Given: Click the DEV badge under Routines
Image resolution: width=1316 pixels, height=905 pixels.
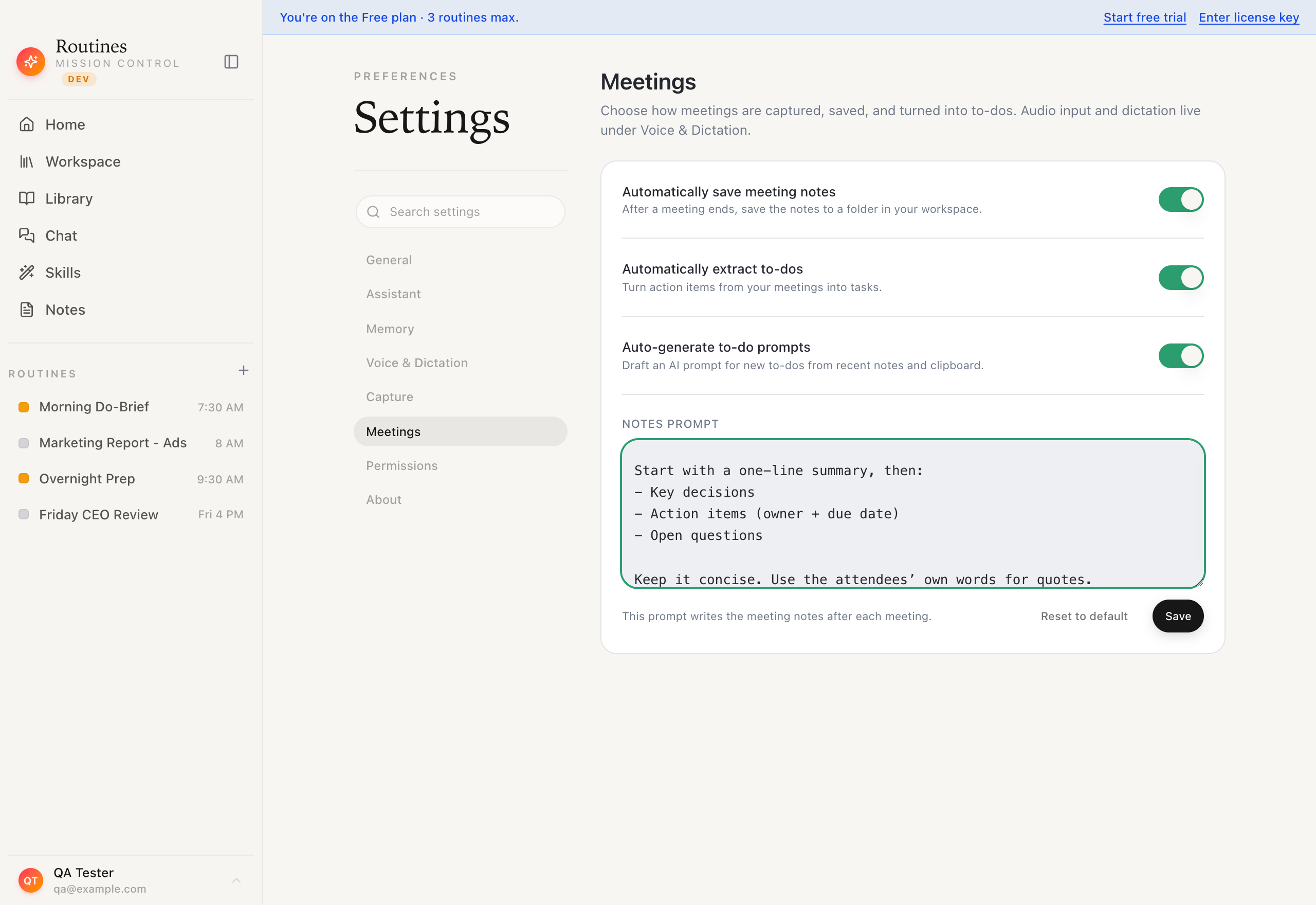Looking at the screenshot, I should click(x=79, y=79).
